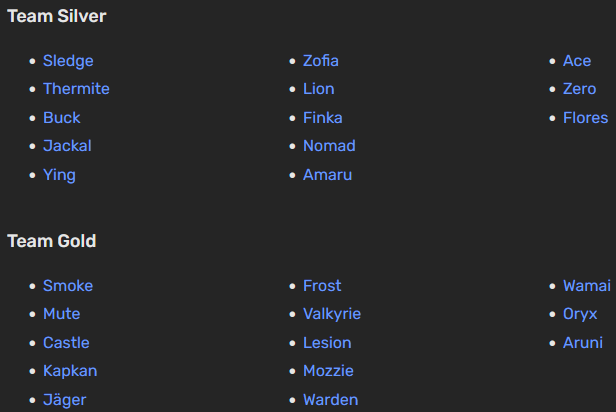Follow the Jäger link
Screen dimensions: 616x412
(65, 400)
